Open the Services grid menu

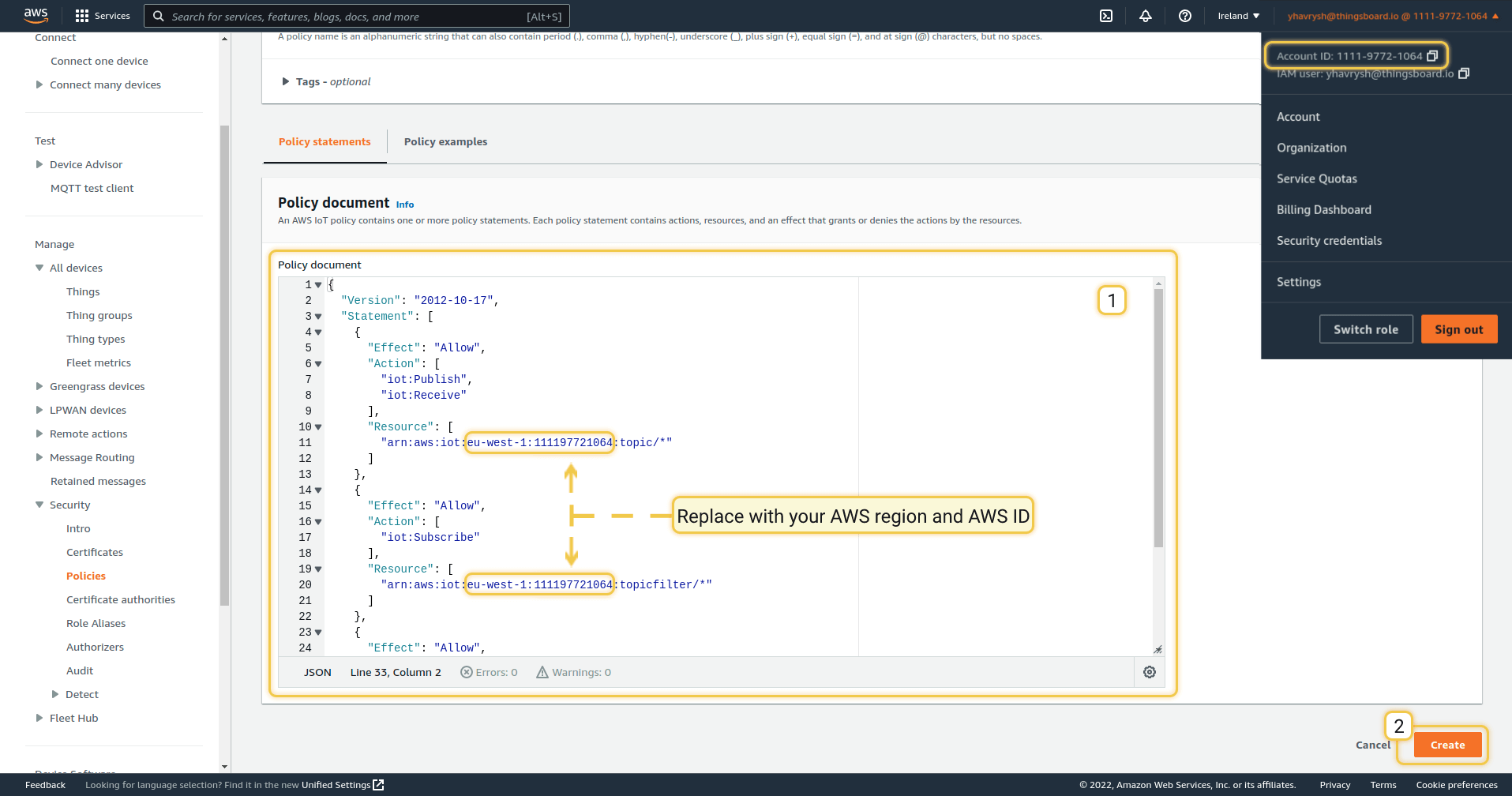pos(102,16)
